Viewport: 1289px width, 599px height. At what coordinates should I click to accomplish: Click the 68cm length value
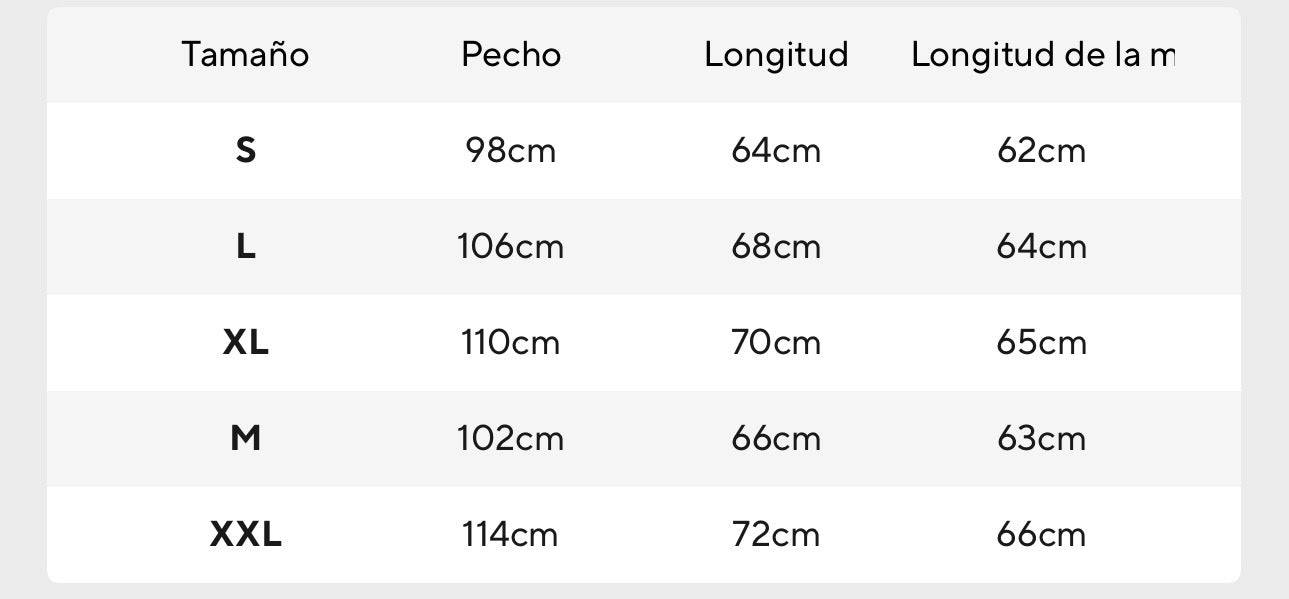(x=776, y=247)
